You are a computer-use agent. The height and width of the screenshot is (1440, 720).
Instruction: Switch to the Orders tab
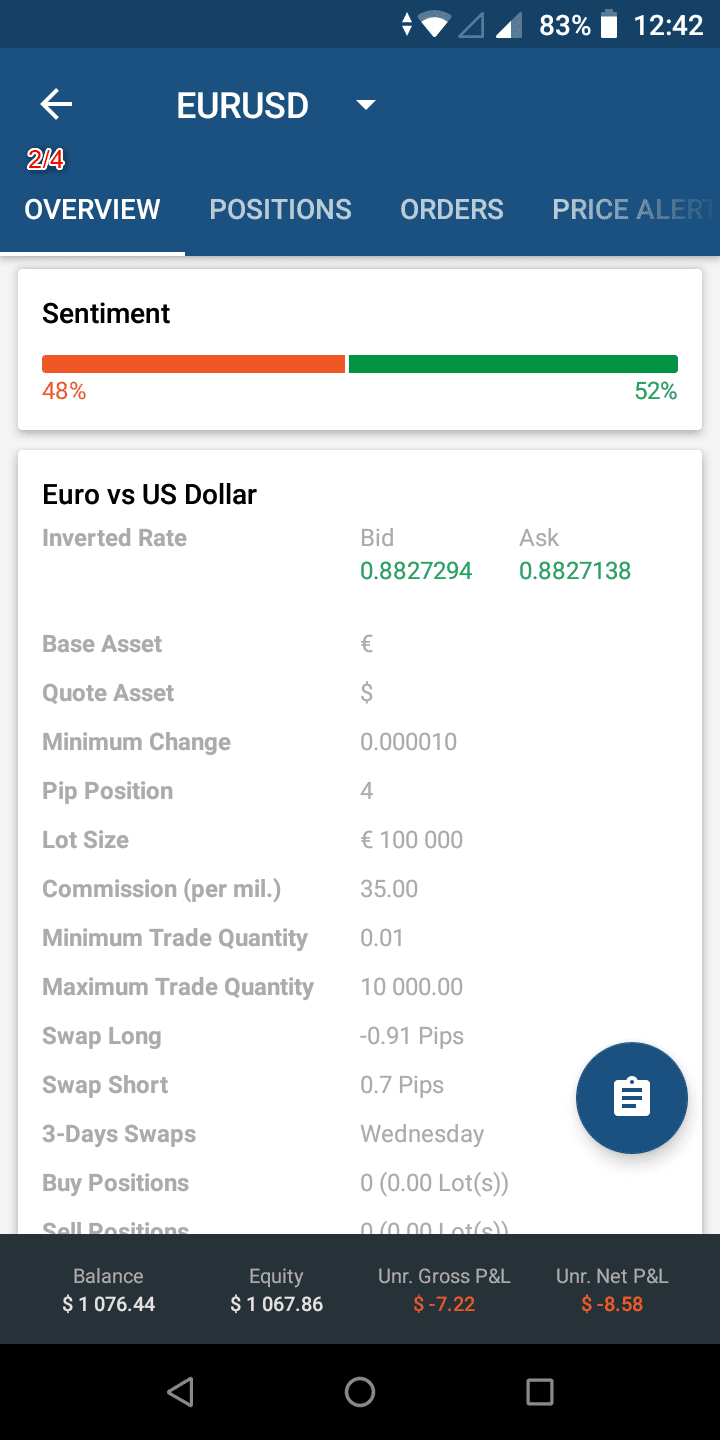[x=452, y=209]
